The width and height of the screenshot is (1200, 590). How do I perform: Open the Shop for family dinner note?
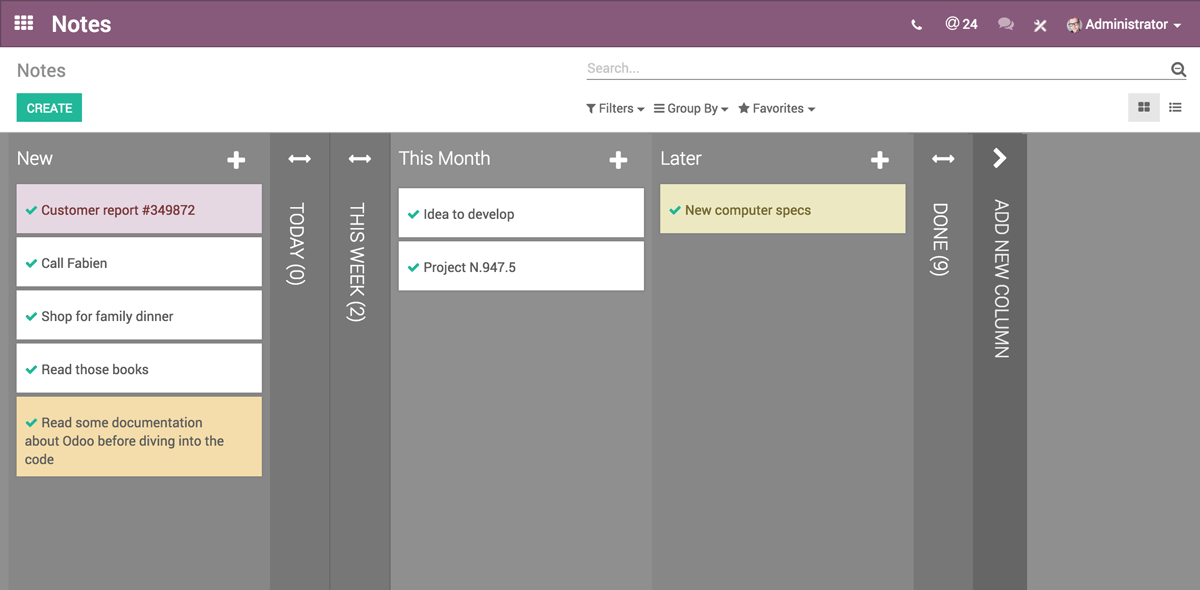(139, 316)
